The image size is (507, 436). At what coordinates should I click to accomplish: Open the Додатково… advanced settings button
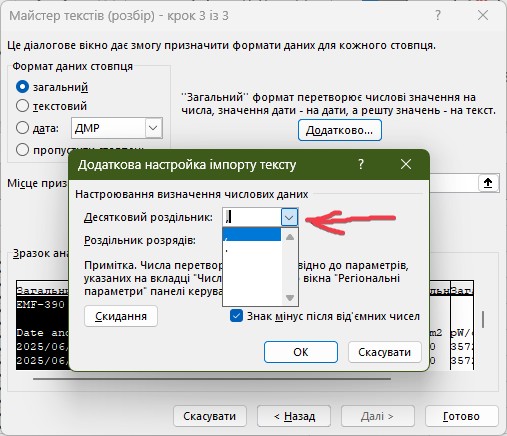339,130
